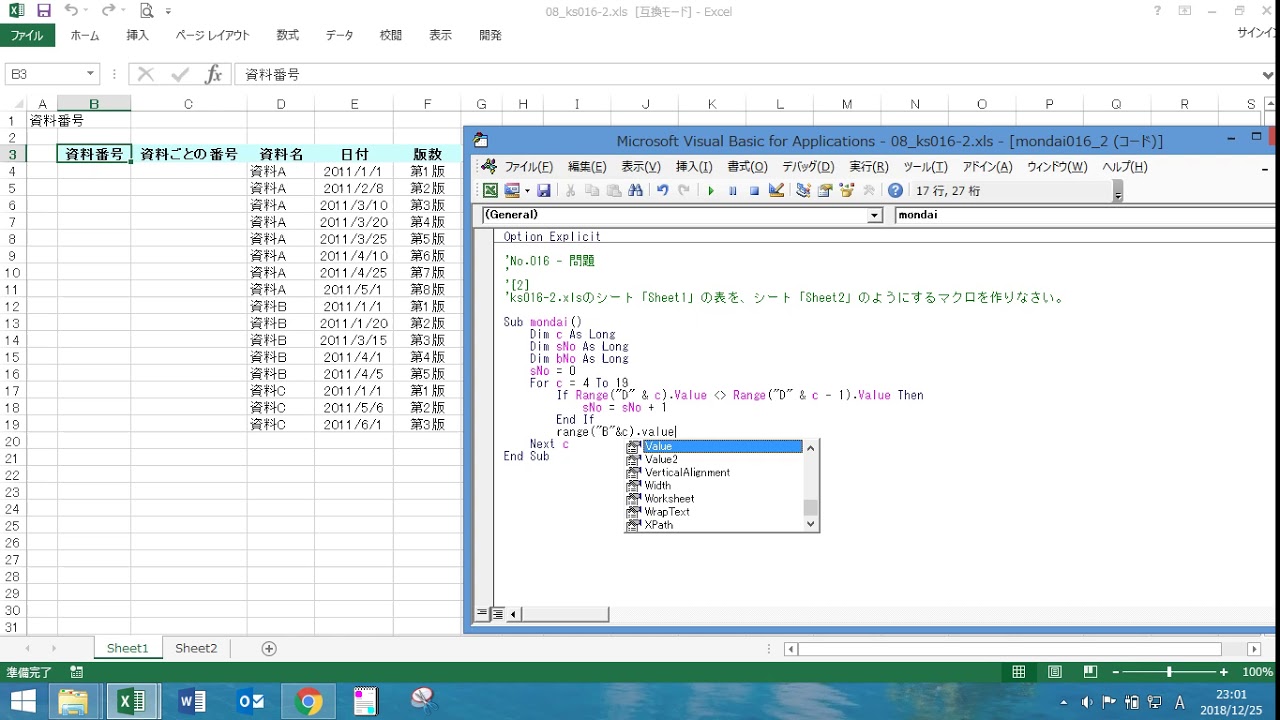Toggle Design Mode icon in VBA toolbar
The width and height of the screenshot is (1280, 720).
[776, 191]
